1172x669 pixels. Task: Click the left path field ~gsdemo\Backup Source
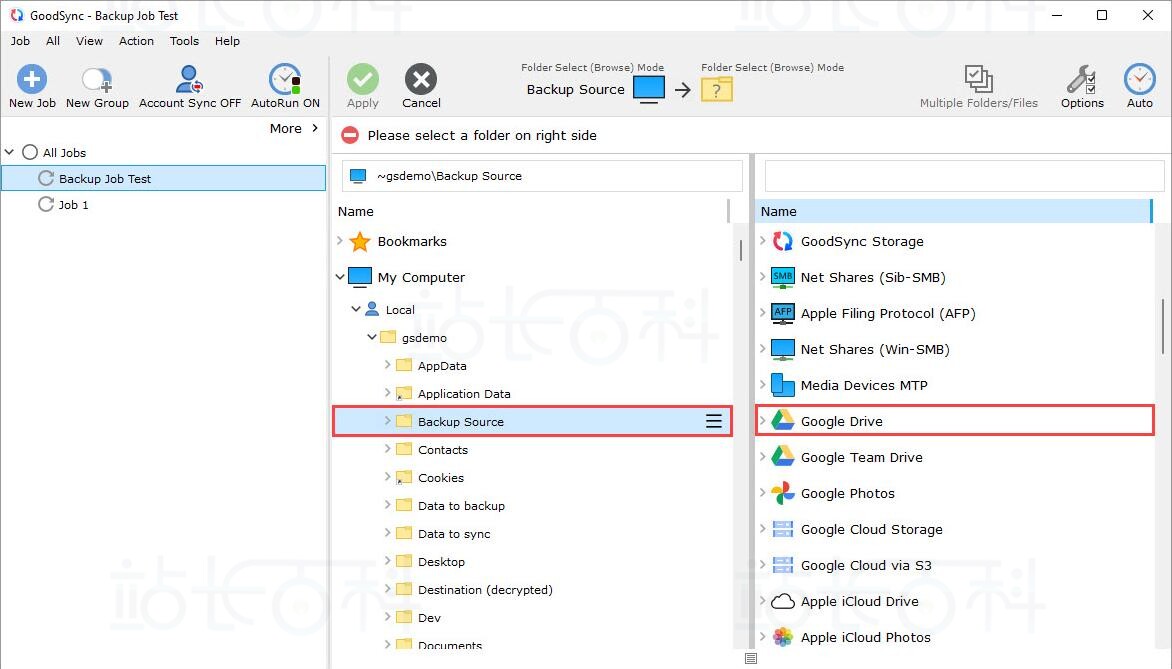pyautogui.click(x=542, y=176)
